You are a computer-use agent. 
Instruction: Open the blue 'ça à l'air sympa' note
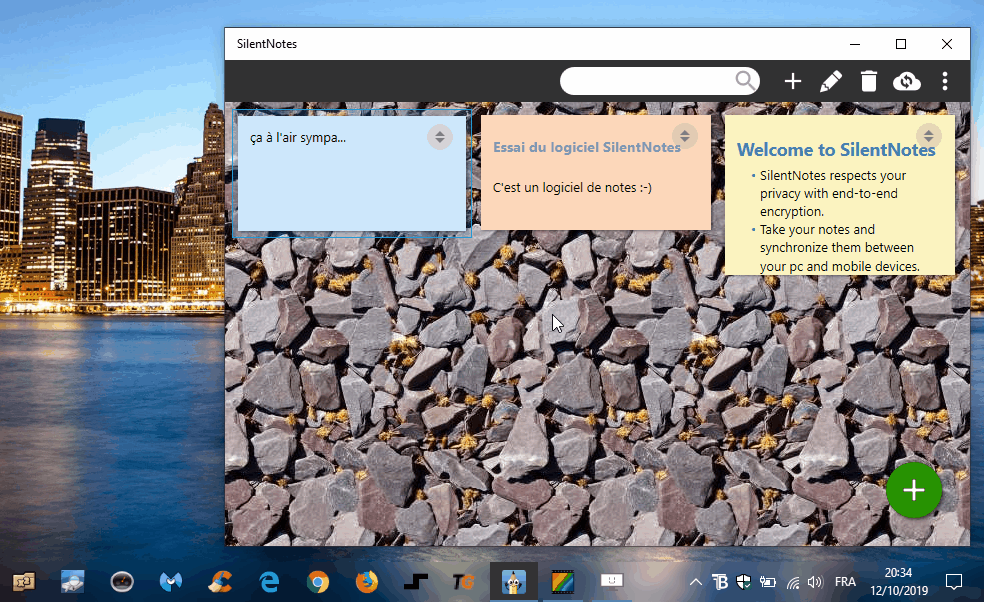(x=352, y=173)
